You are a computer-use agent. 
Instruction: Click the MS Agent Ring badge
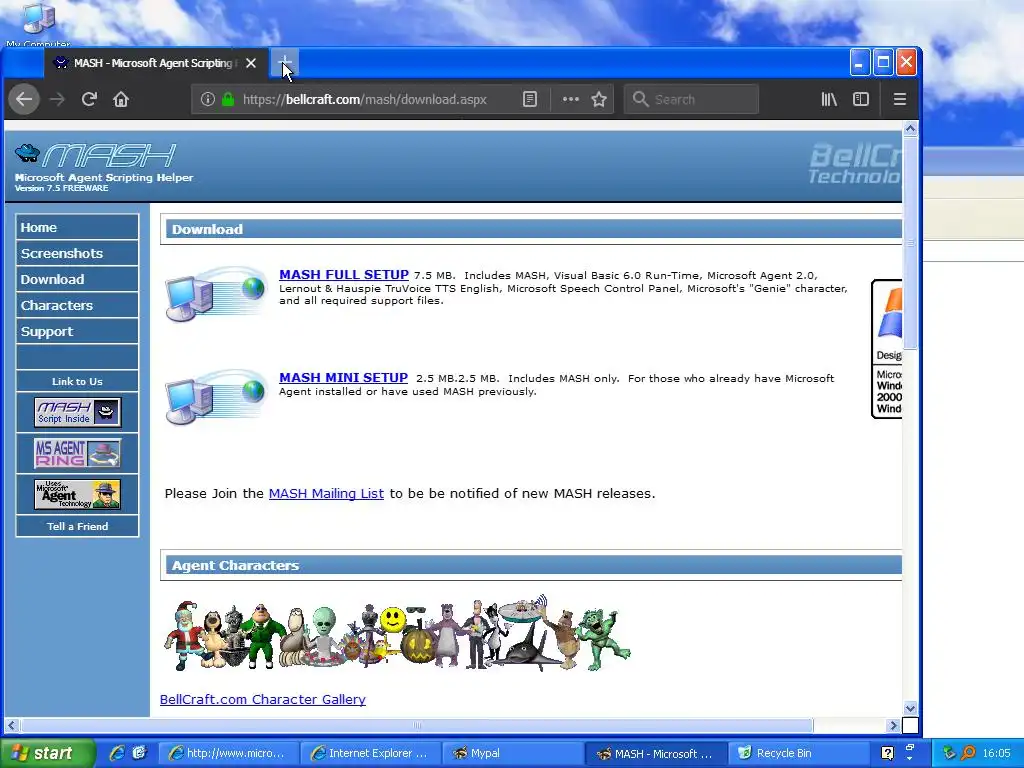coord(77,453)
